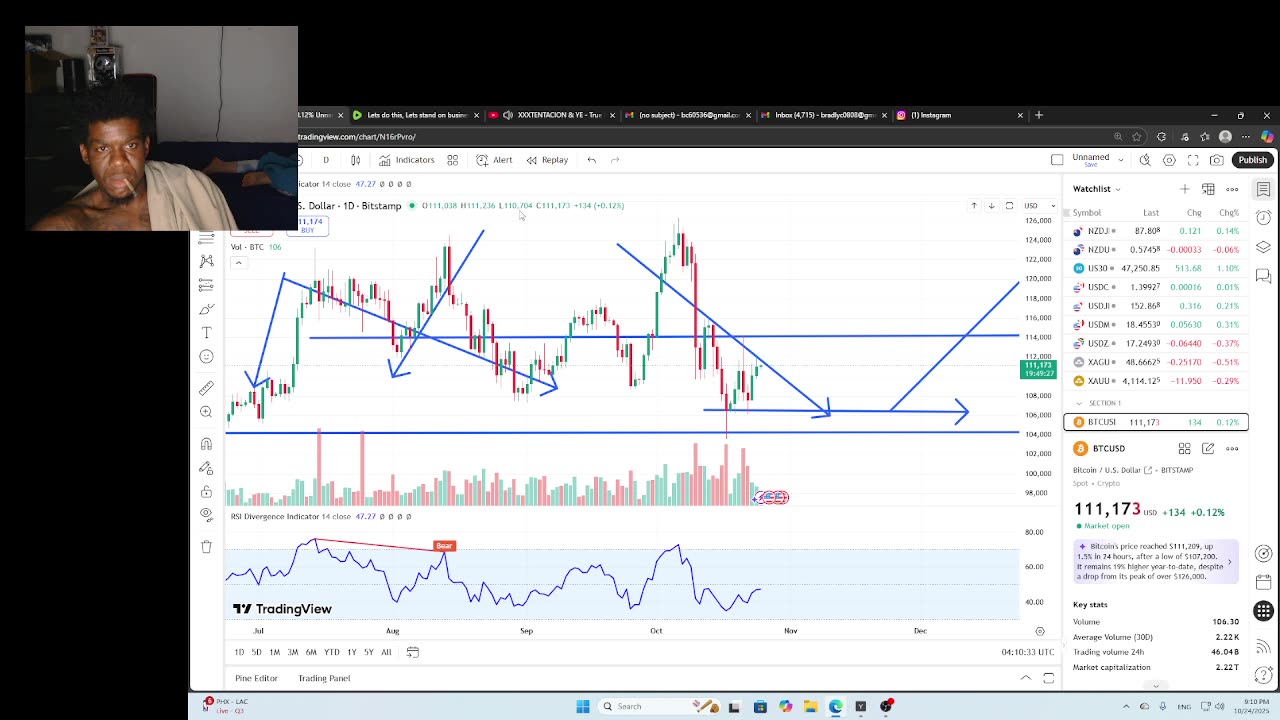
Task: Maximize the bottom panel
Action: pyautogui.click(x=1048, y=678)
